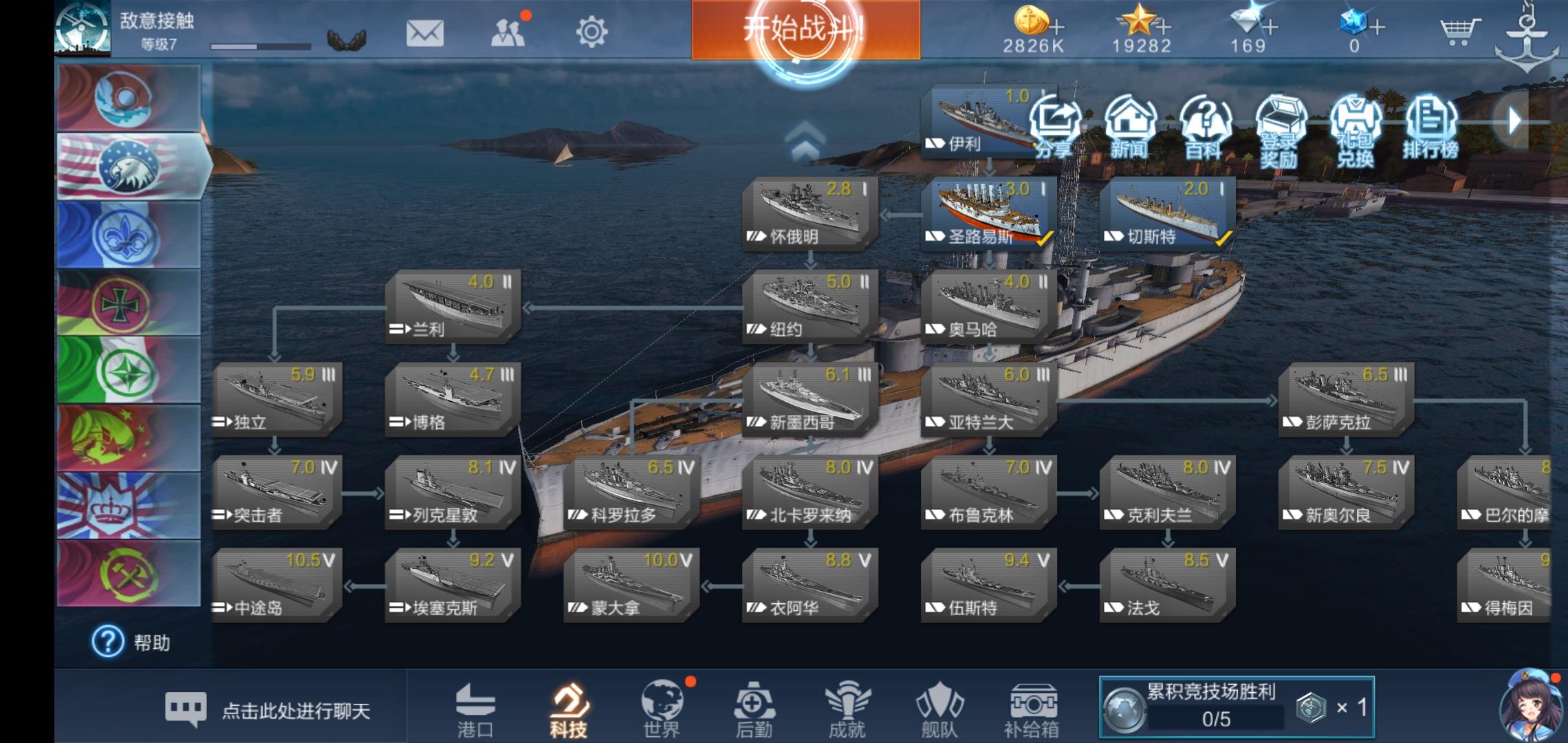Viewport: 1568px width, 743px height.
Task: Switch to the 港口 port tab
Action: (476, 711)
